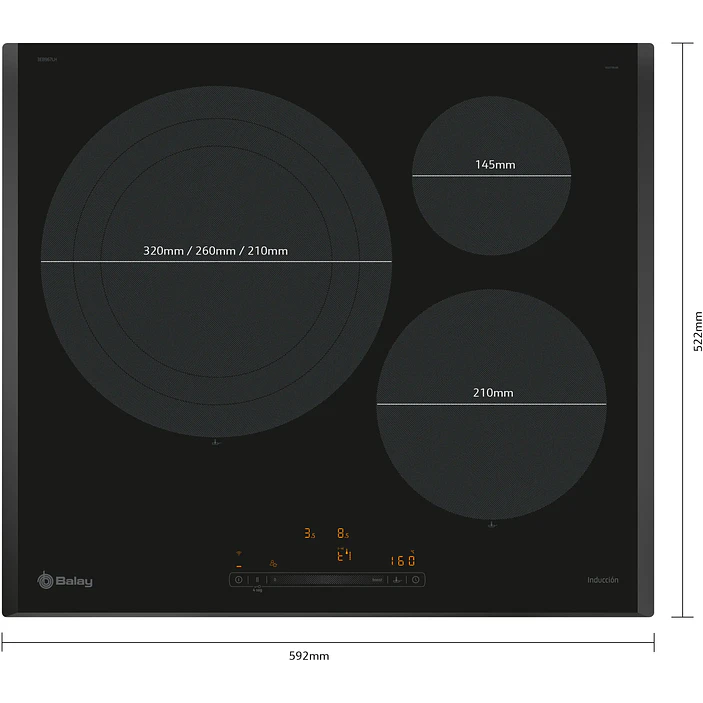
Task: Tap the boost end of power slider
Action: point(377,580)
